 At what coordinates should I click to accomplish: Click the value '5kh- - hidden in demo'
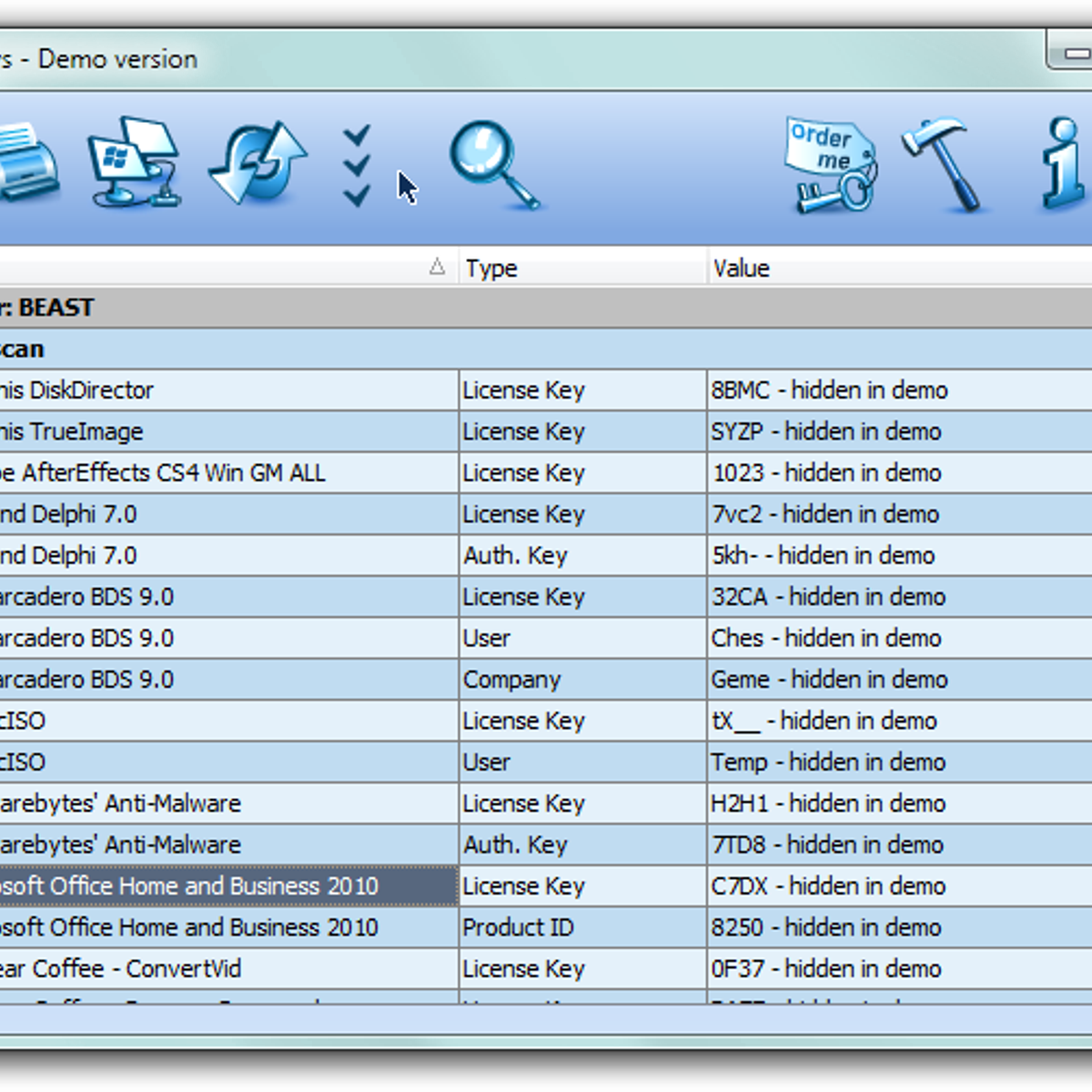tap(823, 555)
